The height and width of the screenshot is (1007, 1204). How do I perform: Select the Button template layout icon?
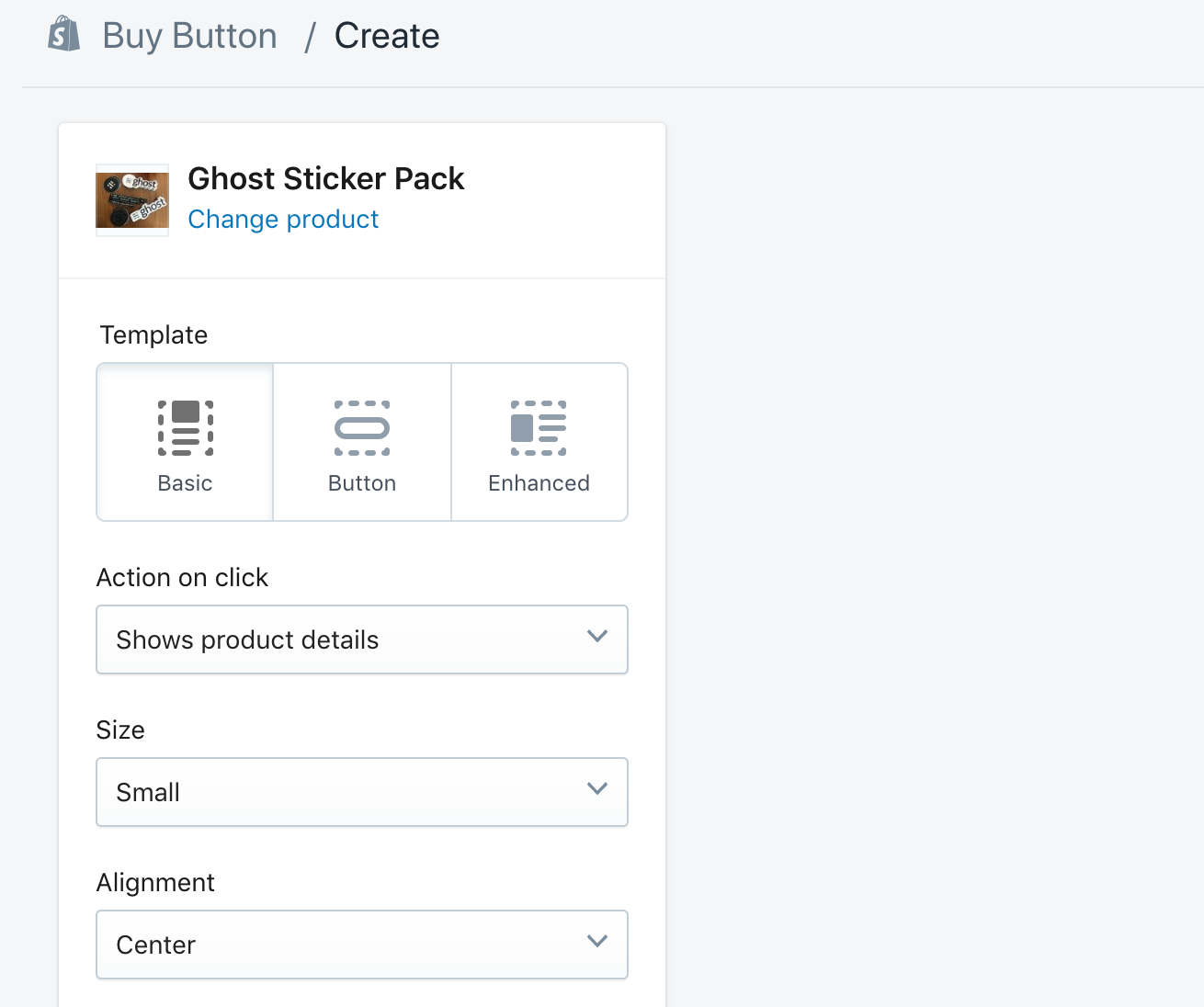362,428
